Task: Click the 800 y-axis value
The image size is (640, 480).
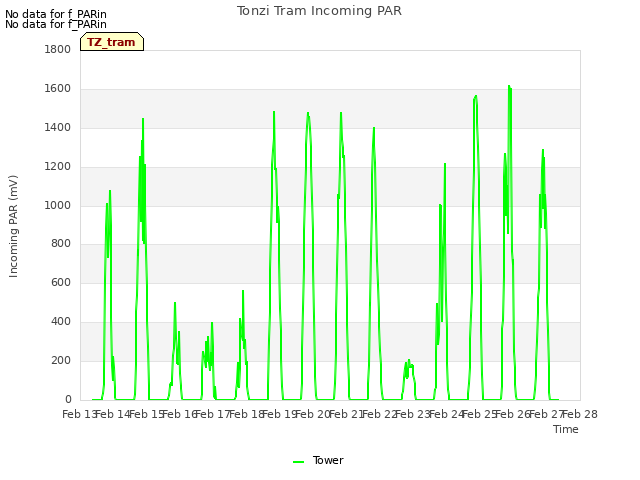Action: pos(61,244)
